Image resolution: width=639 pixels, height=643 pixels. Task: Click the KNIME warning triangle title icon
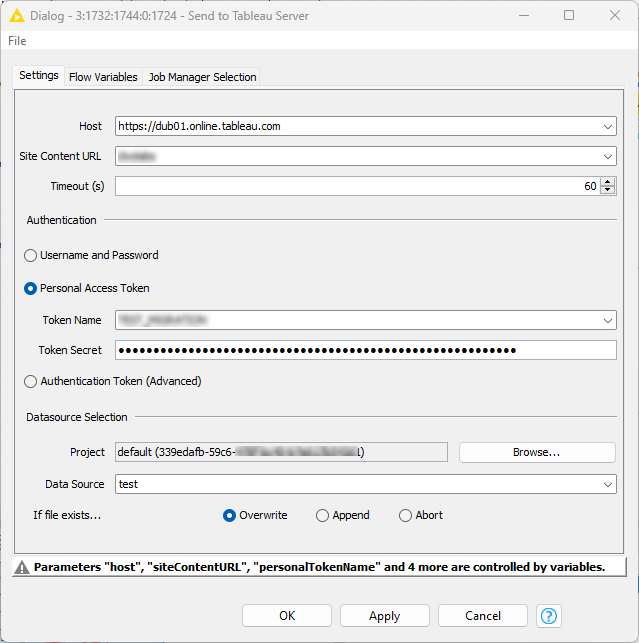pyautogui.click(x=17, y=16)
